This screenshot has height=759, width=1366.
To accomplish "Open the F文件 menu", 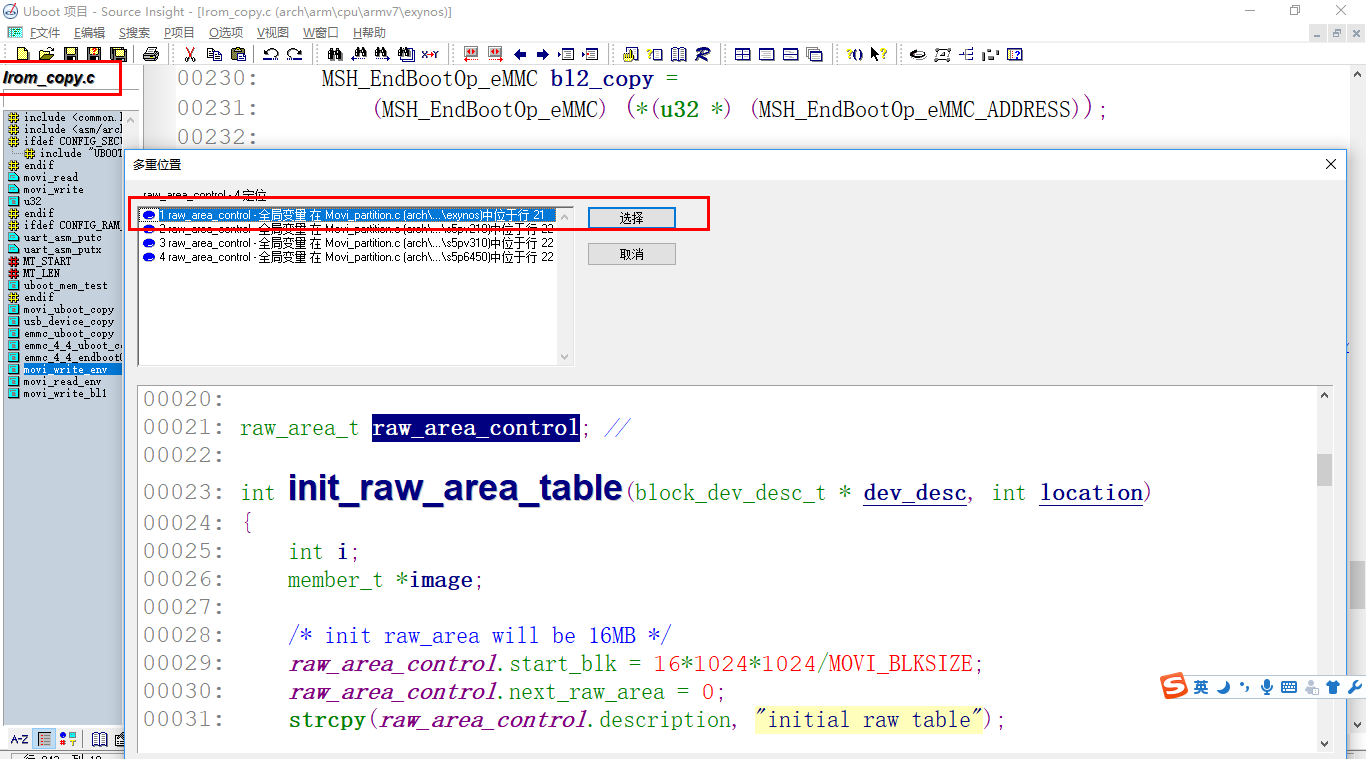I will click(x=45, y=33).
